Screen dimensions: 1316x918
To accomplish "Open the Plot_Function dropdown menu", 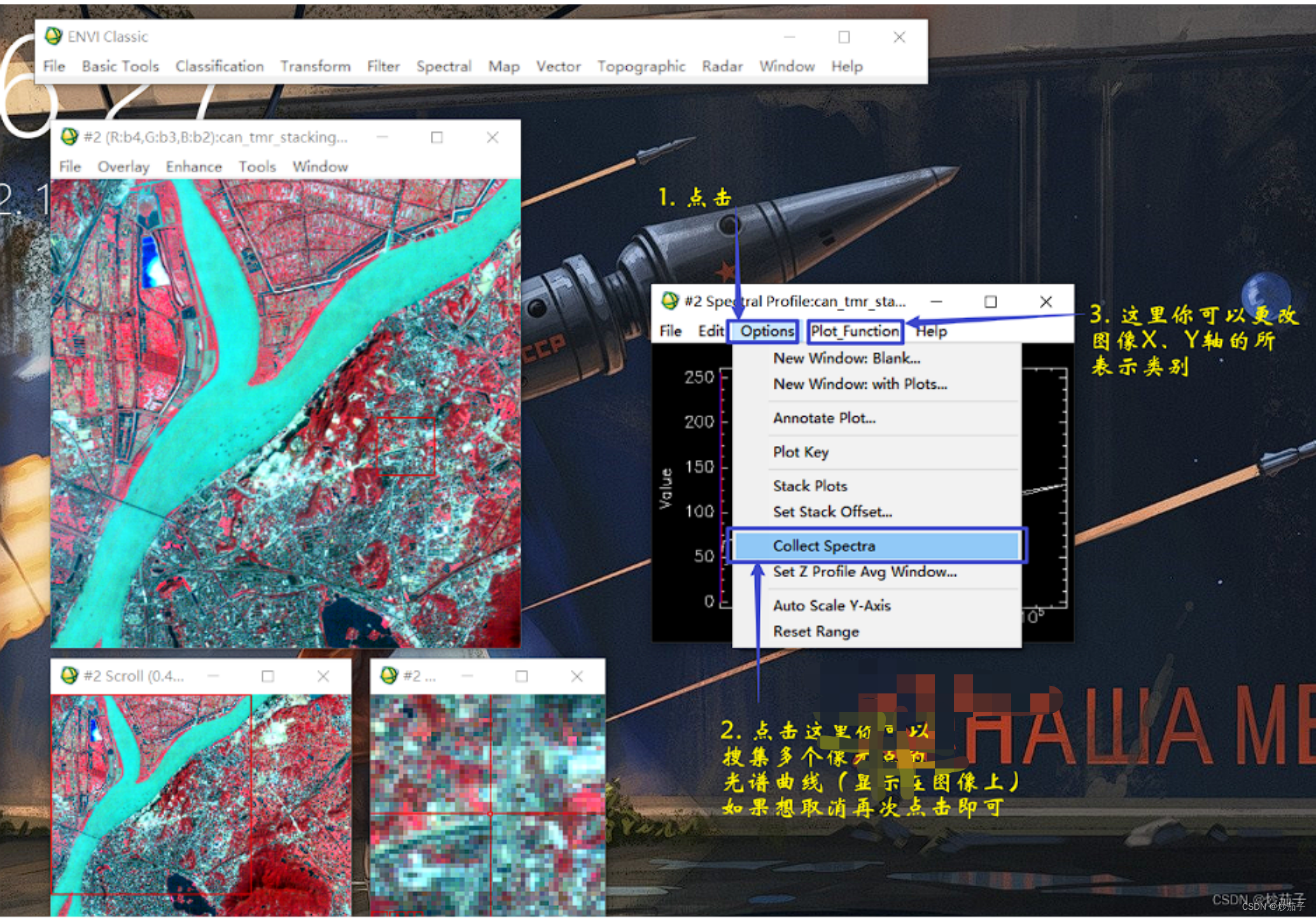I will (x=854, y=331).
